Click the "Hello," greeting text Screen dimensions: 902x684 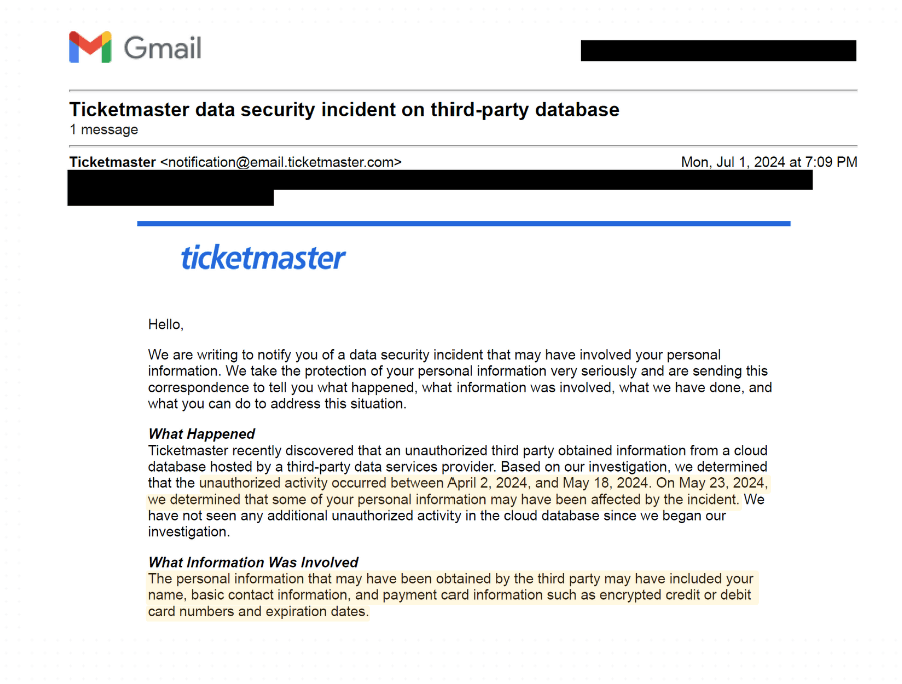[166, 324]
